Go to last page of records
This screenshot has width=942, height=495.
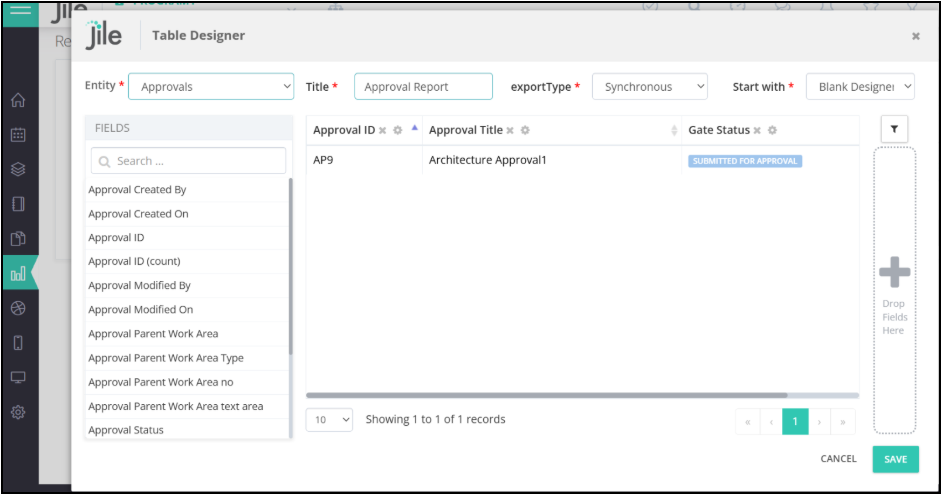pyautogui.click(x=843, y=422)
